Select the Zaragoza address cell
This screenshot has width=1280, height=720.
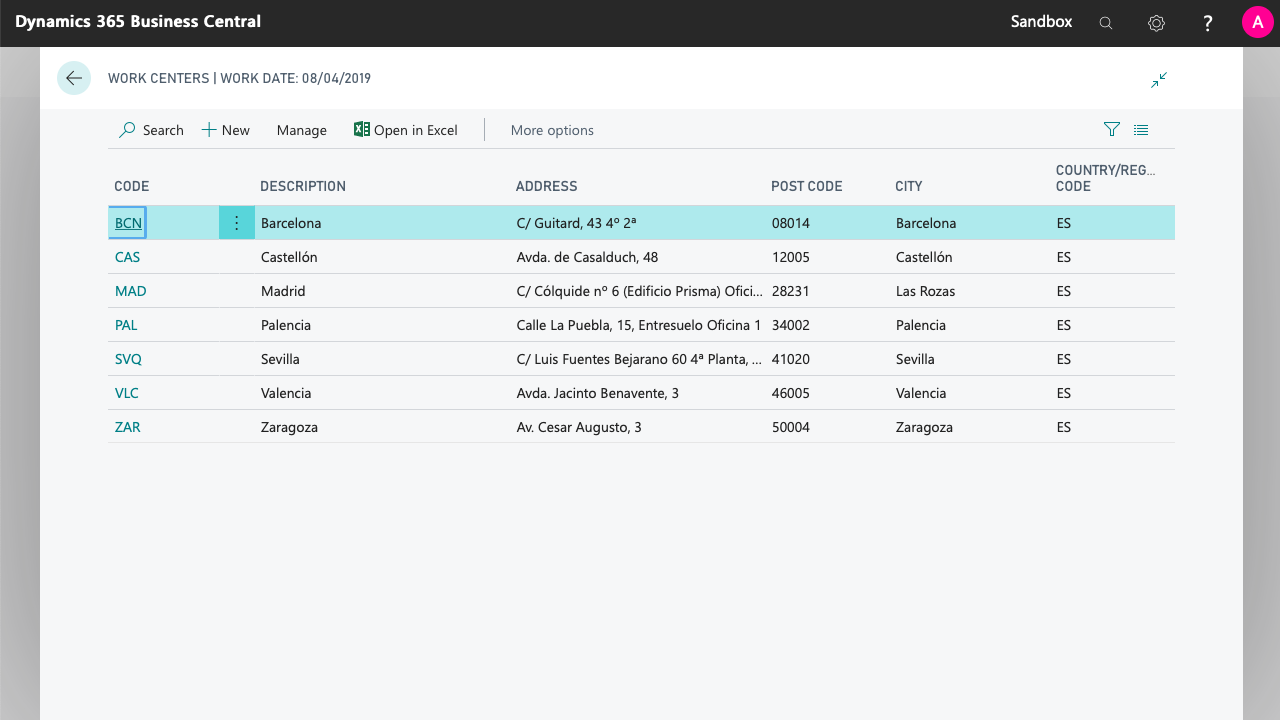click(579, 427)
